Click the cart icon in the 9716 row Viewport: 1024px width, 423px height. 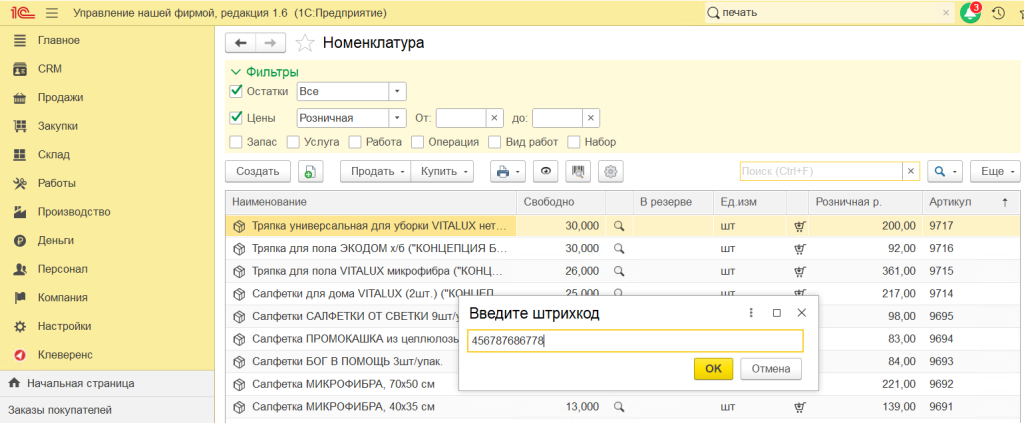point(798,249)
